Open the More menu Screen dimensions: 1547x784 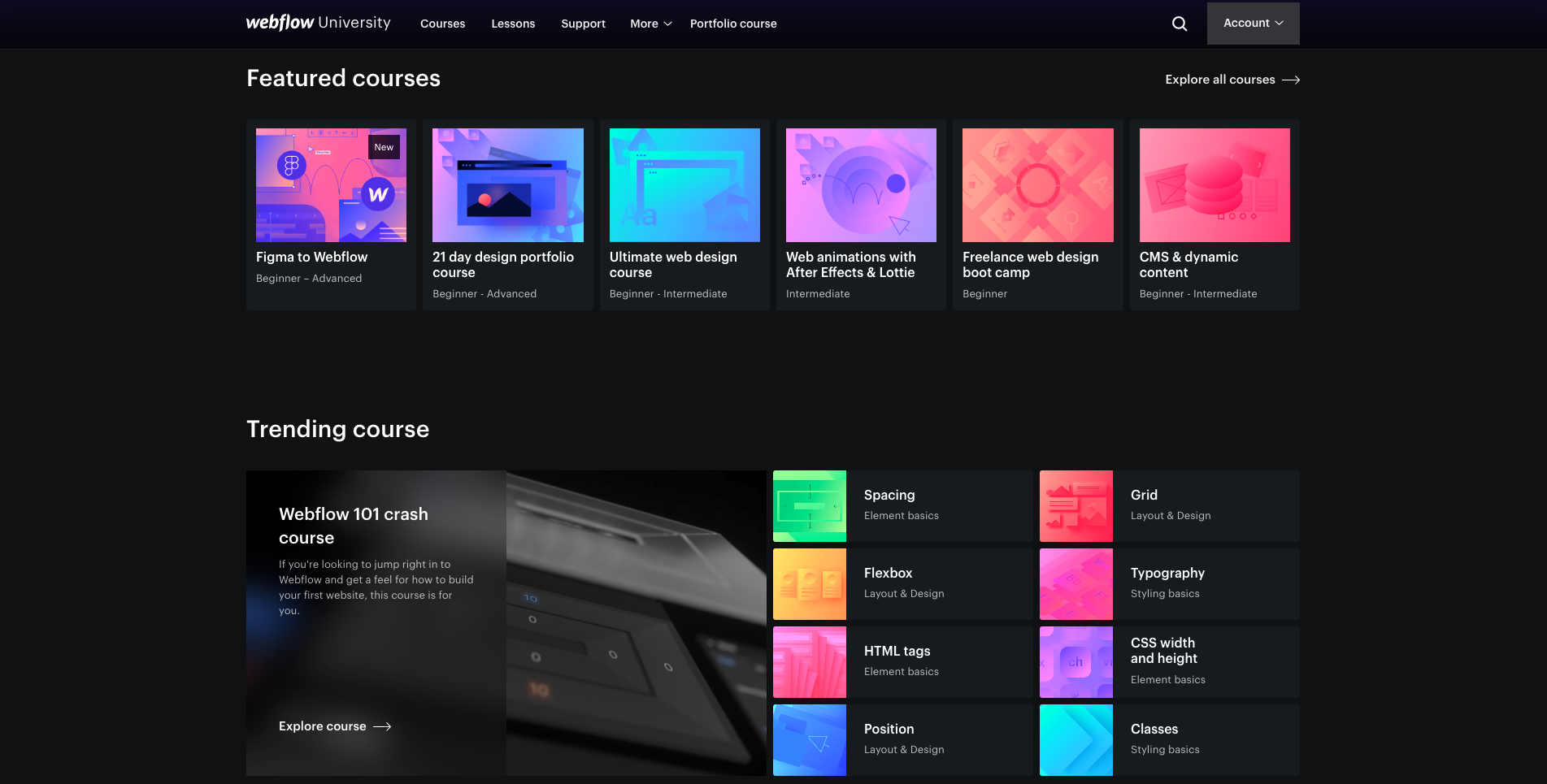point(651,24)
